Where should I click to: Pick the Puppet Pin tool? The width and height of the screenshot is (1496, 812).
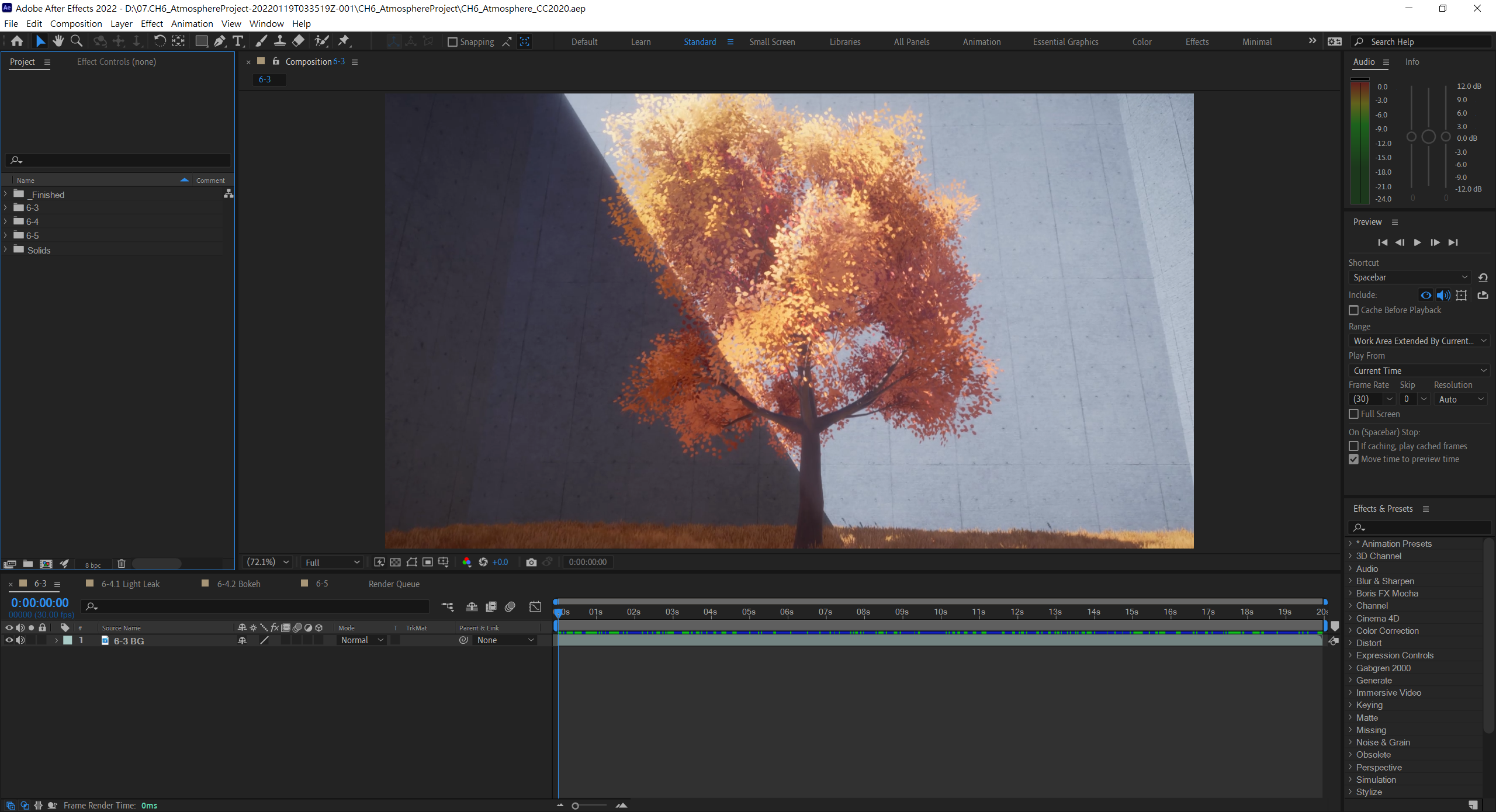point(344,41)
